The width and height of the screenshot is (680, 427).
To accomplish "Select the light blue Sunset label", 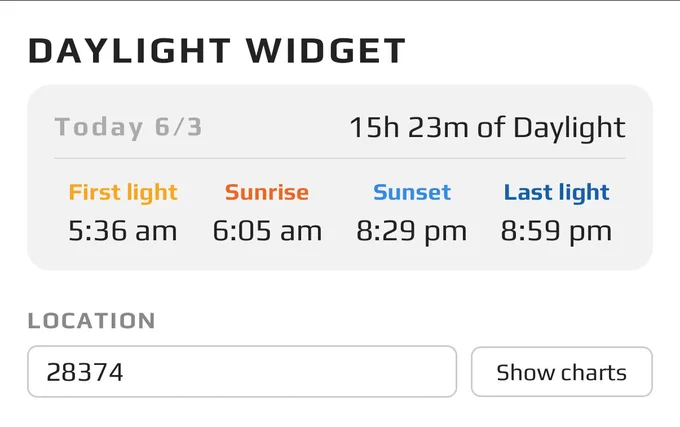I will coord(412,192).
